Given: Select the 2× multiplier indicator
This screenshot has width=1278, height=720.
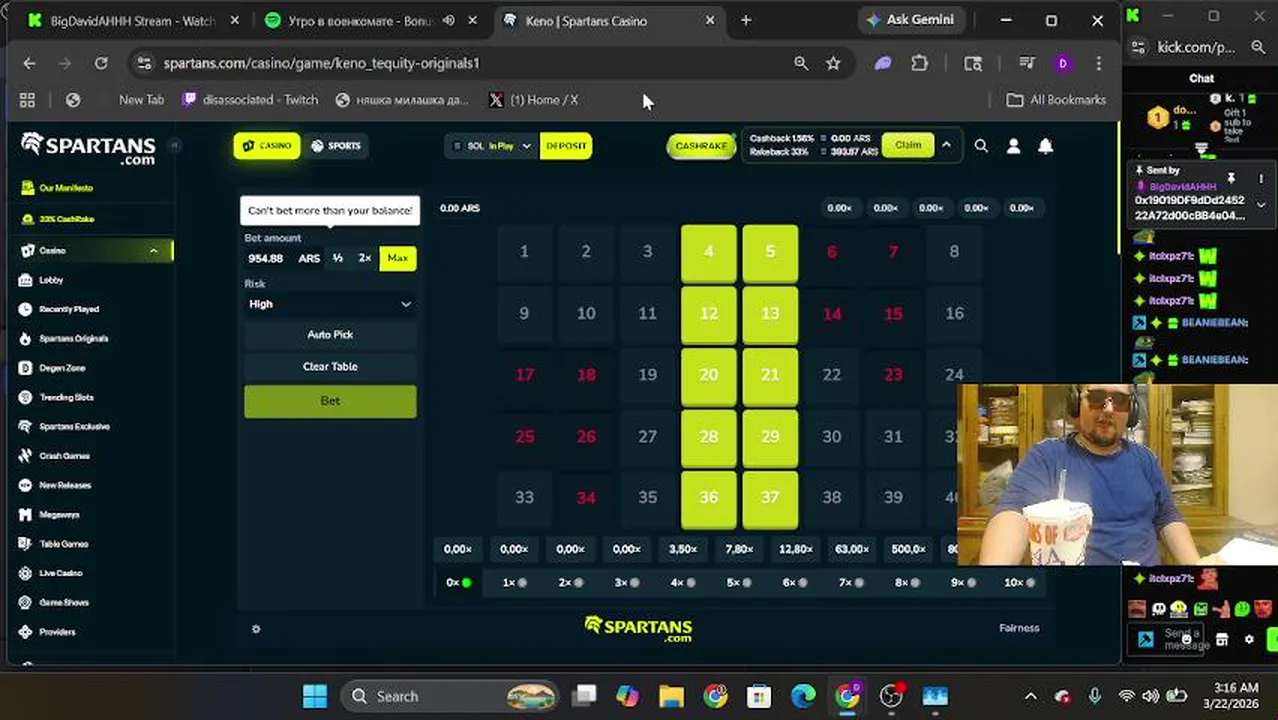Looking at the screenshot, I should (x=571, y=582).
